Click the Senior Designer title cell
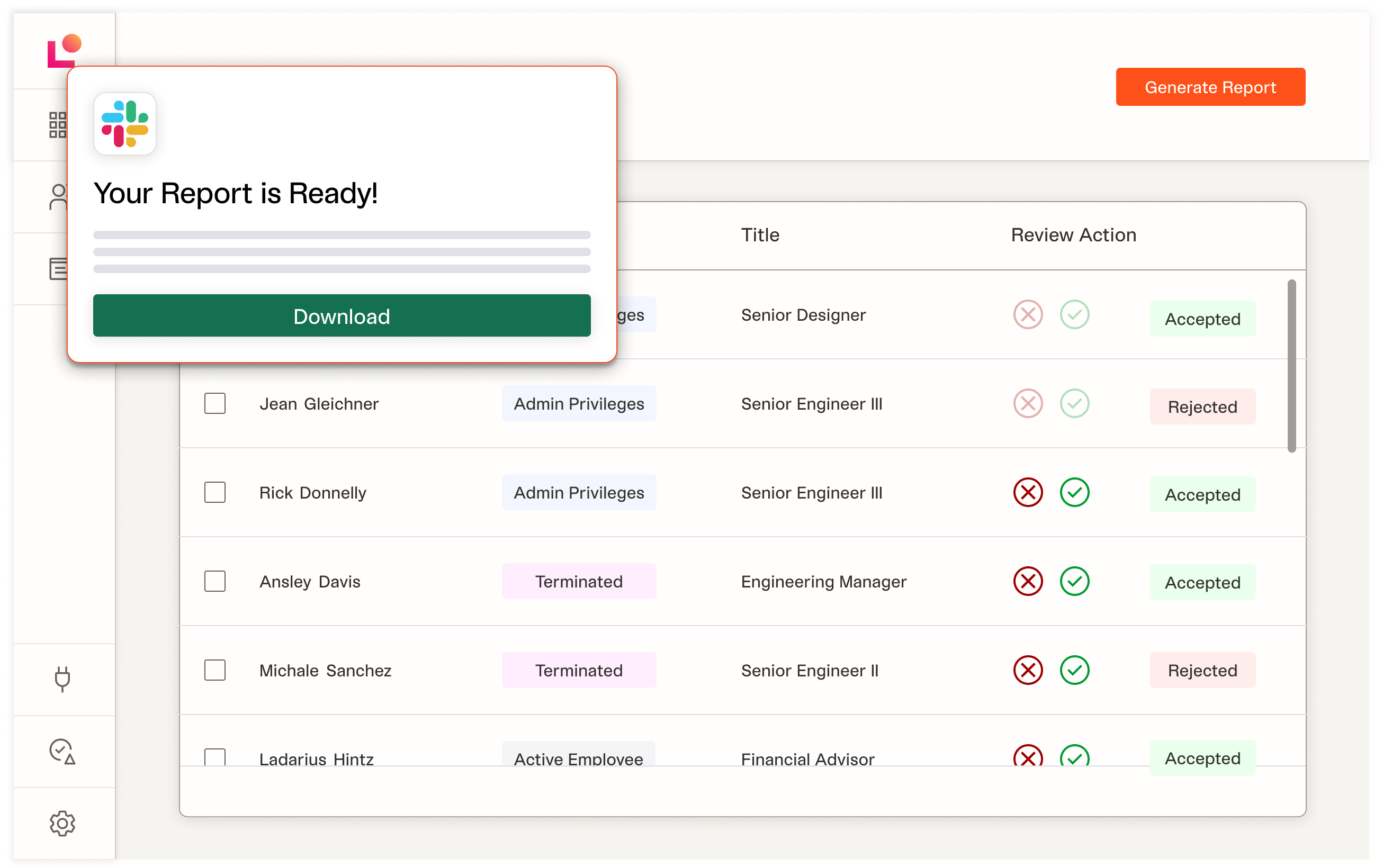Image resolution: width=1383 pixels, height=868 pixels. (x=803, y=315)
